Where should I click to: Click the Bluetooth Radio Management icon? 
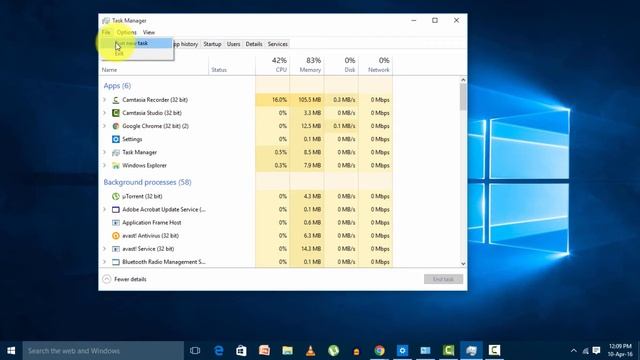(116, 262)
